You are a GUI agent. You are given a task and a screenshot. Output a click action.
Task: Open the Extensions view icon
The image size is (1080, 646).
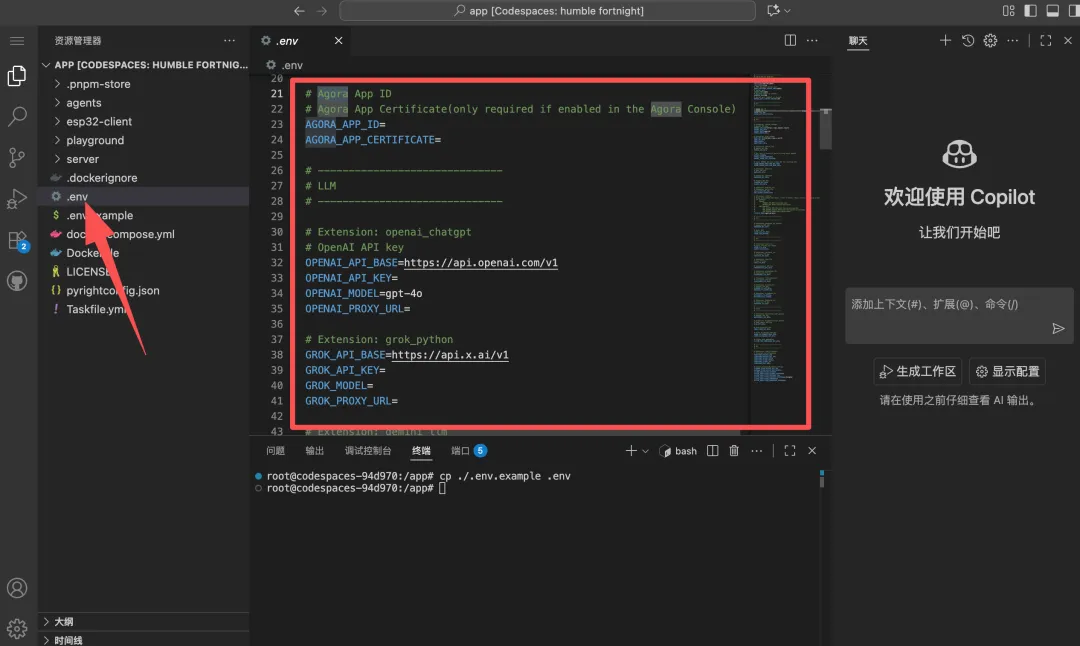(x=17, y=240)
